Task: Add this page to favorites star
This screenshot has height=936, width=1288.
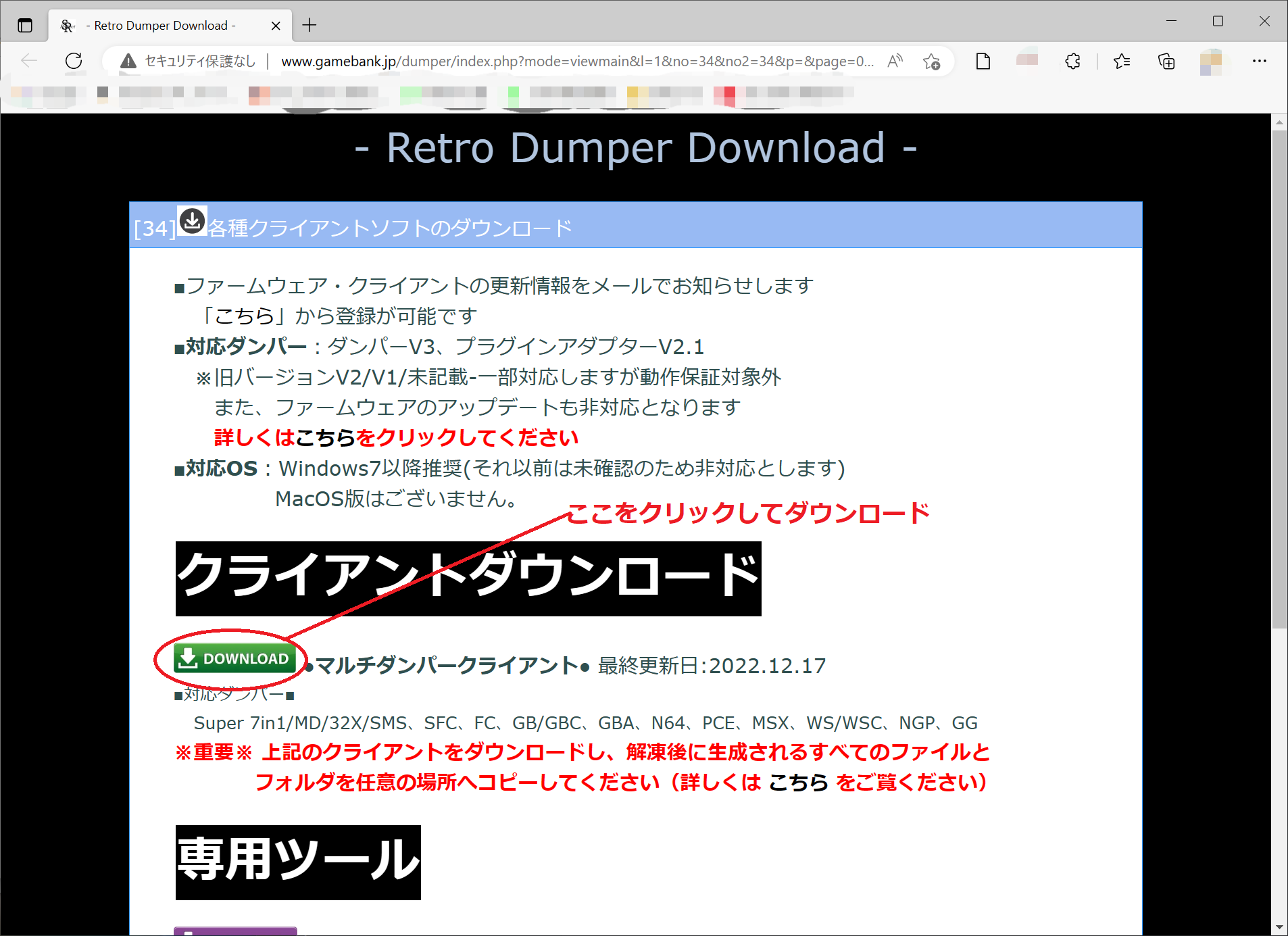Action: (931, 61)
